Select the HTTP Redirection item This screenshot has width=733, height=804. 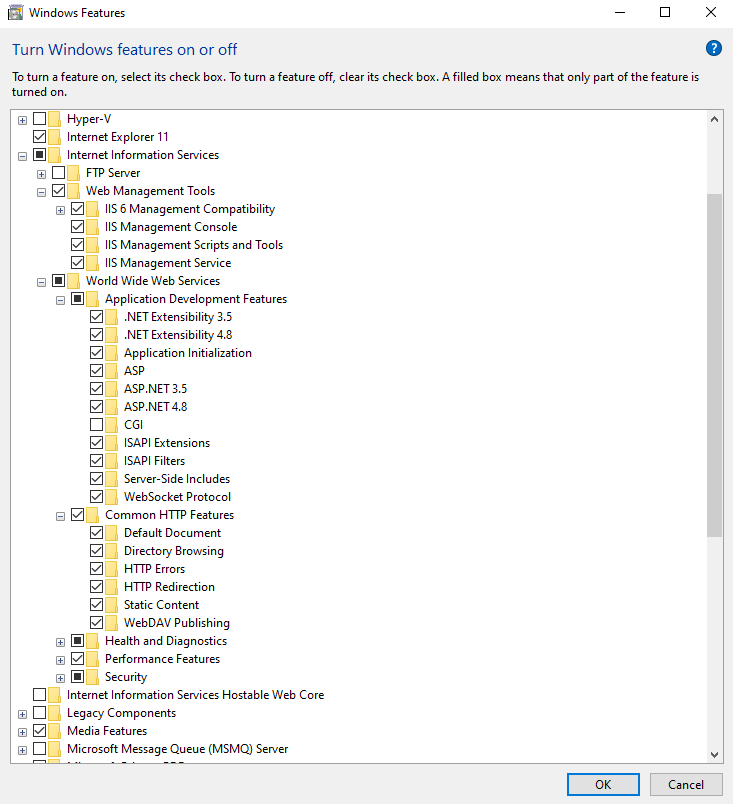(169, 587)
